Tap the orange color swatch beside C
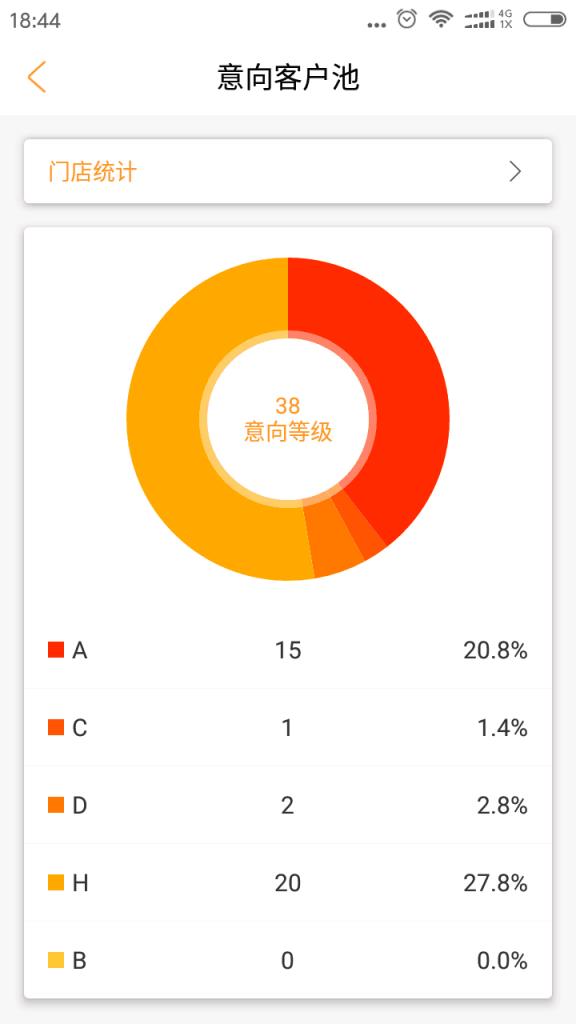Image resolution: width=576 pixels, height=1024 pixels. (58, 727)
